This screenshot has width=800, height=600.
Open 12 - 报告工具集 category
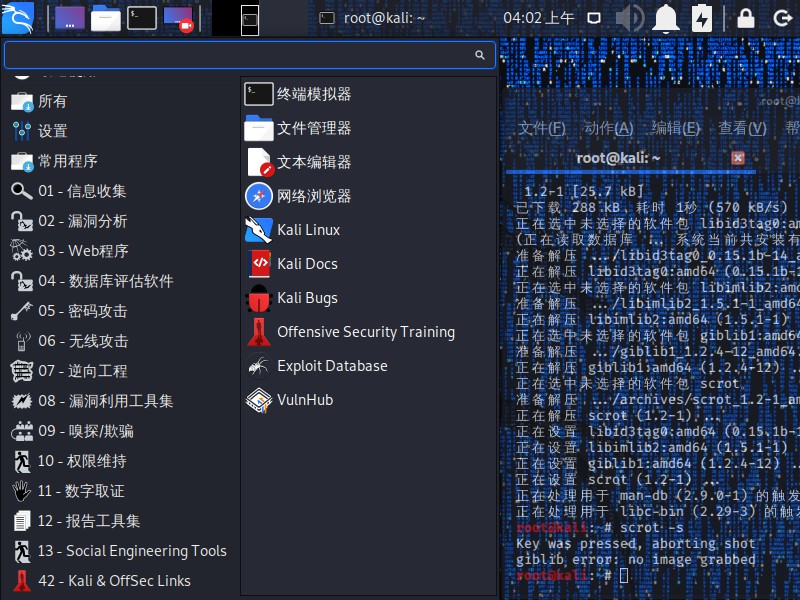[120, 521]
